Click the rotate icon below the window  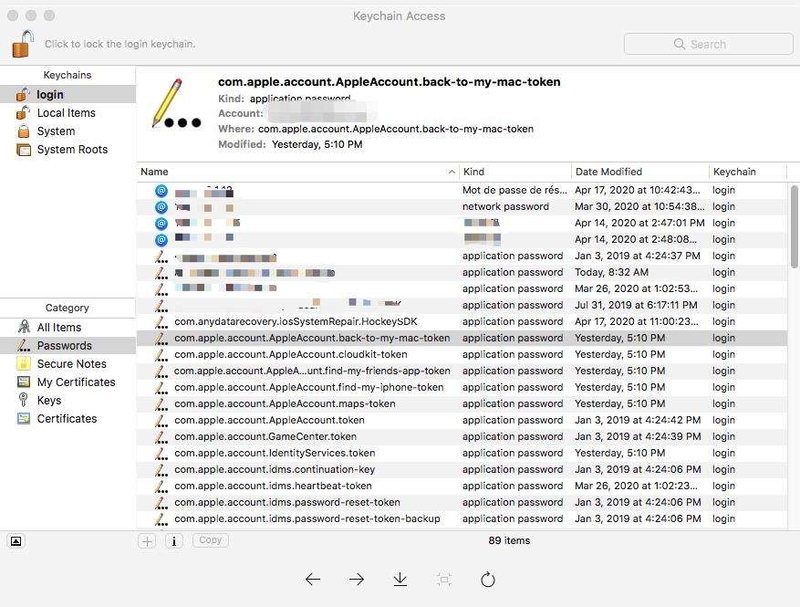(x=488, y=579)
